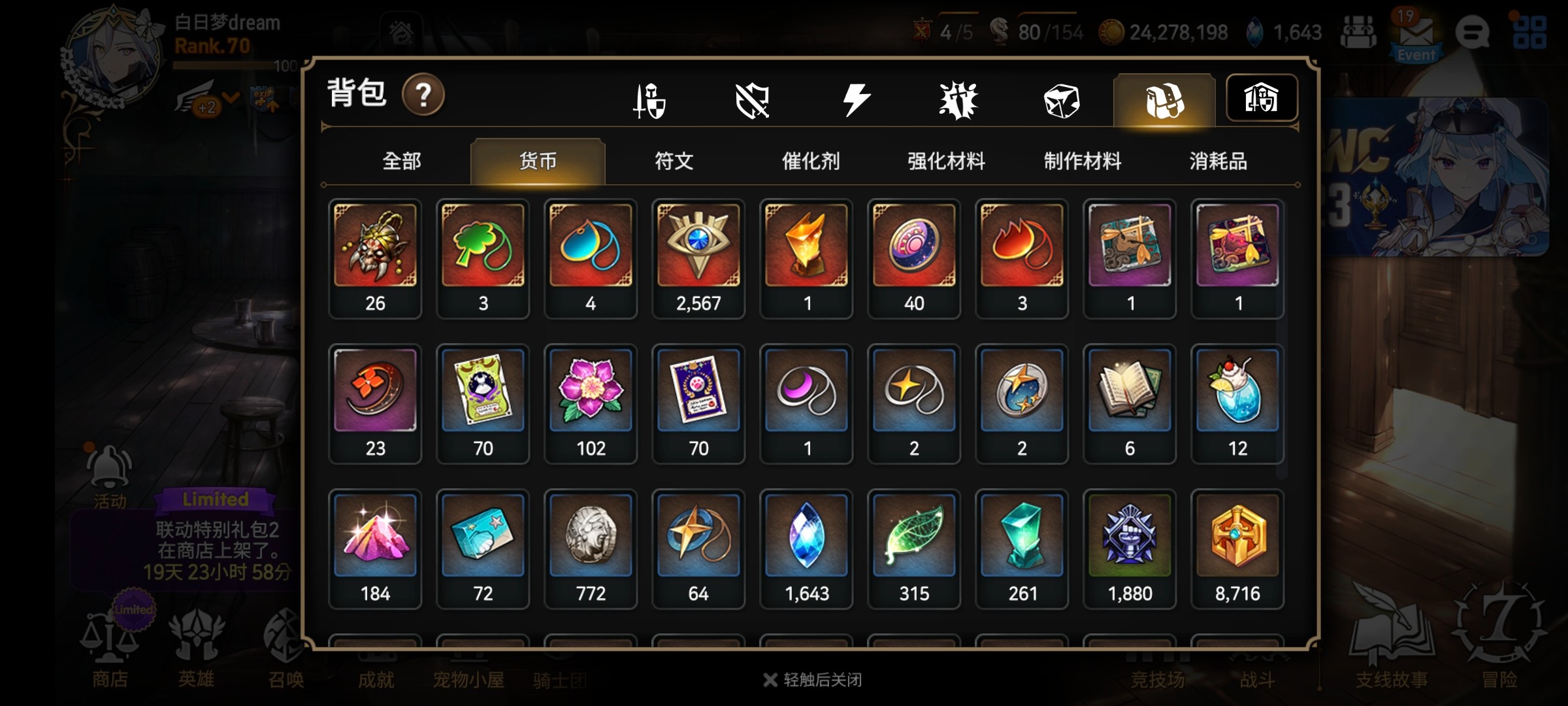Open the 催化剂 tab
The height and width of the screenshot is (706, 1568).
click(811, 161)
